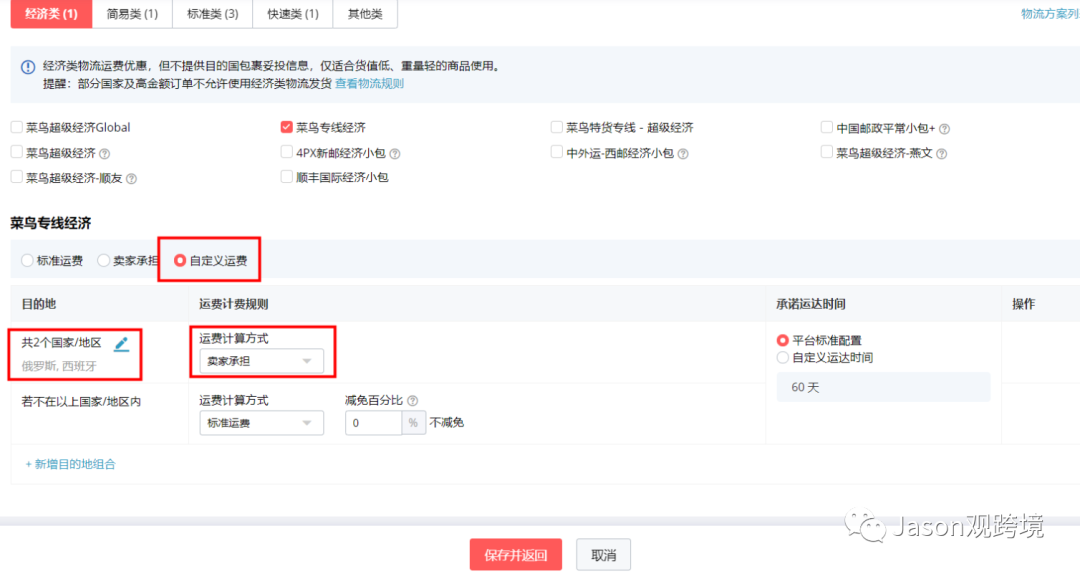Open help icon next to 菜鸟超级经济
Image resolution: width=1080 pixels, height=574 pixels.
(105, 154)
